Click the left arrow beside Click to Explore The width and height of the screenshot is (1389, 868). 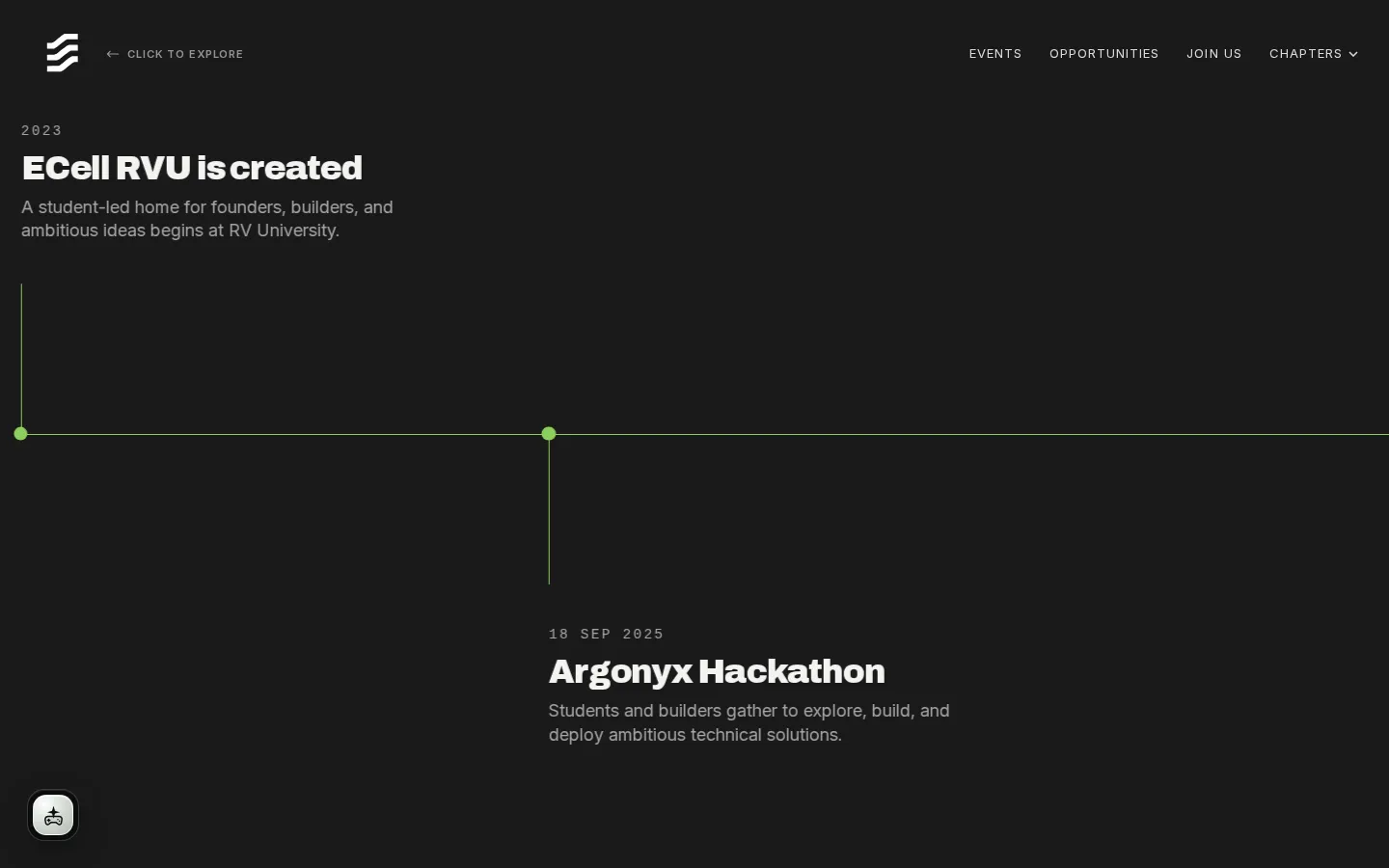[x=113, y=54]
